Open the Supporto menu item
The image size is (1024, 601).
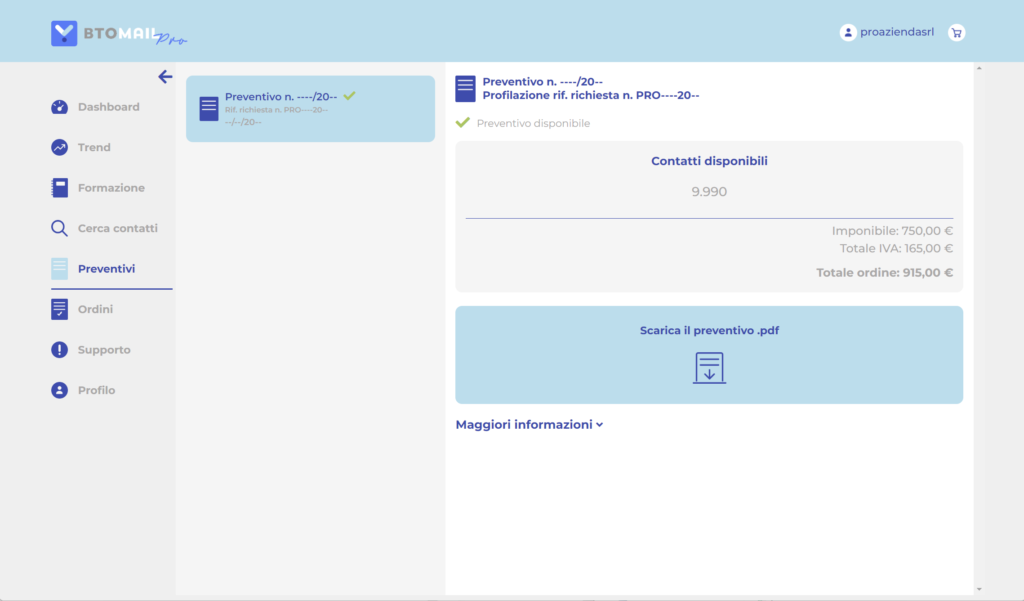pos(104,350)
